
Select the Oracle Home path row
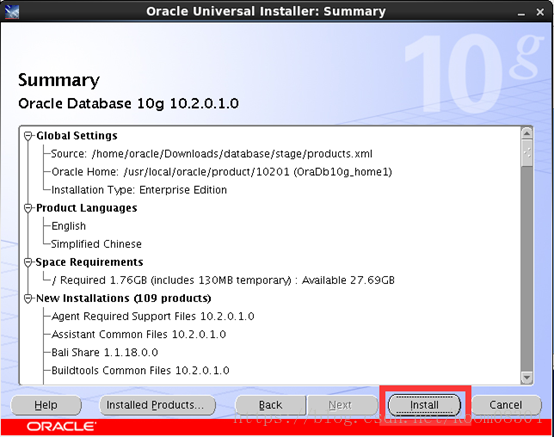(x=222, y=172)
